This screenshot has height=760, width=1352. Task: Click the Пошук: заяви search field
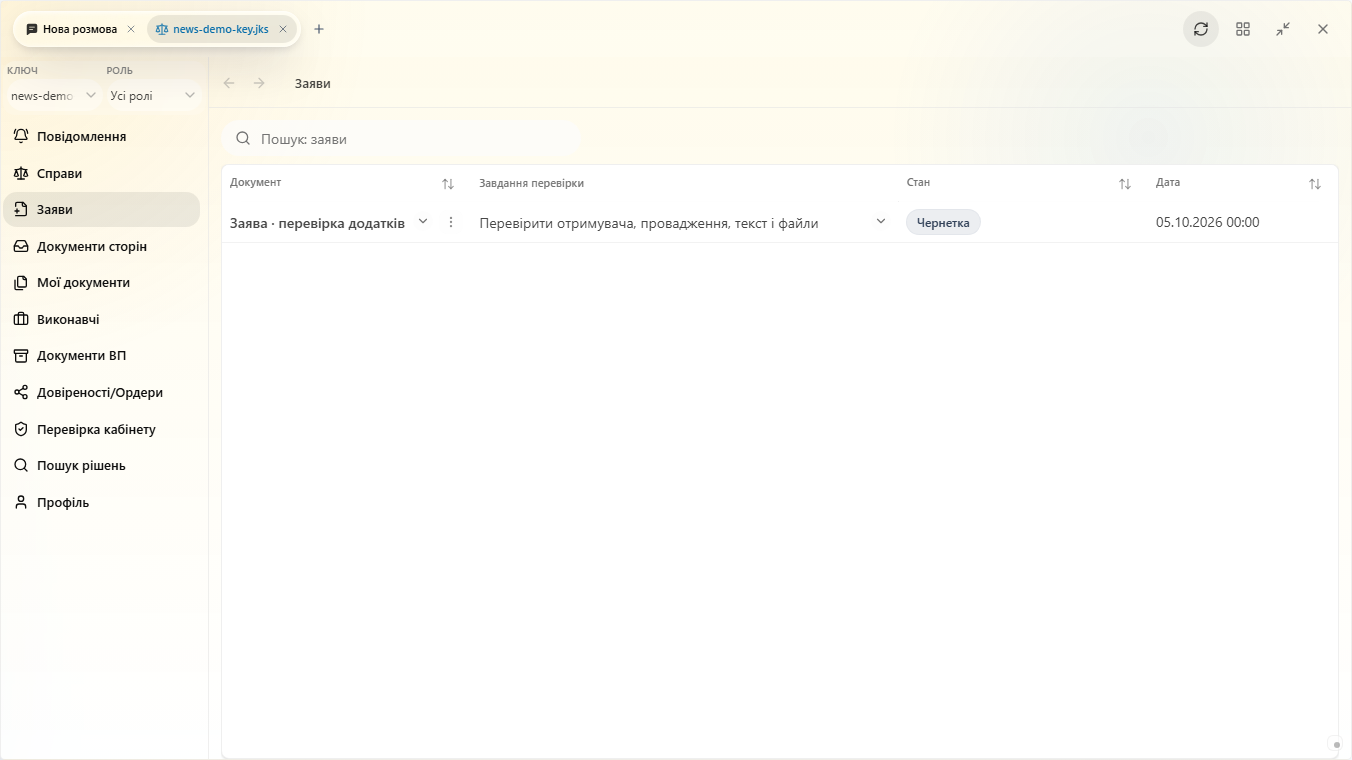401,139
